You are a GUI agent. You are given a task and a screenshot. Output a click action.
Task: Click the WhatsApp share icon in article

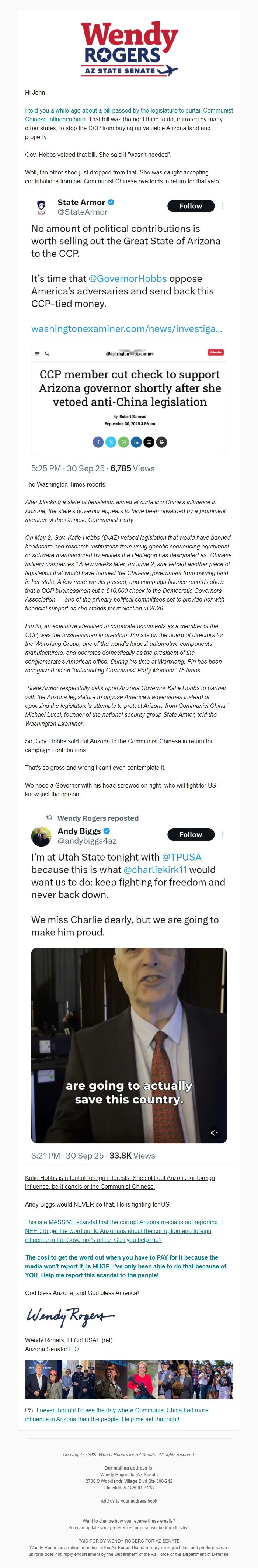(123, 442)
